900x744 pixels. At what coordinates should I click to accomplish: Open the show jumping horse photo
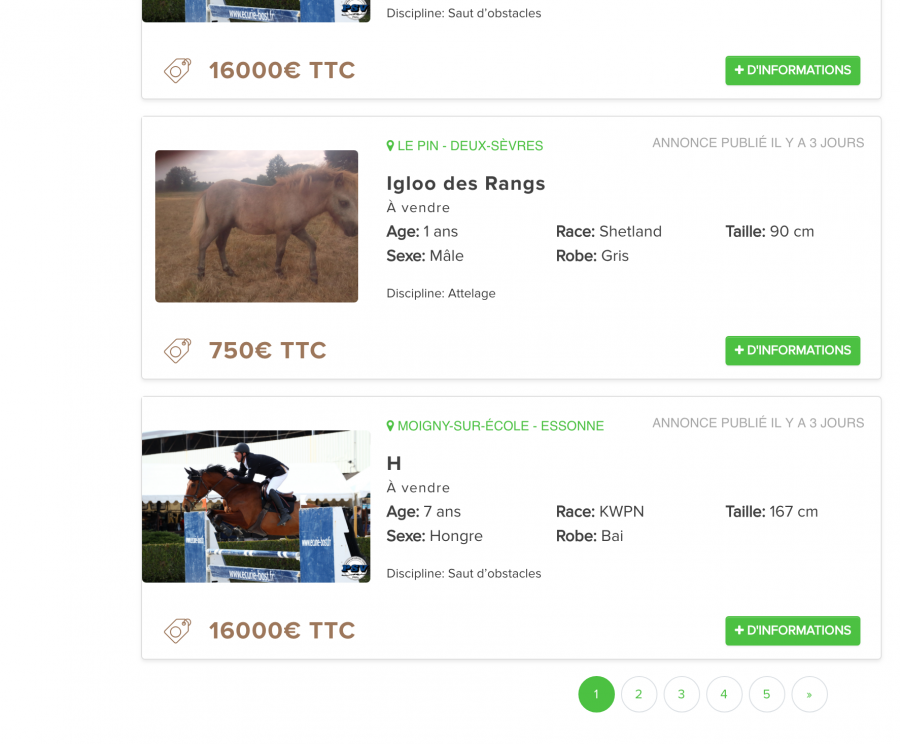(x=256, y=506)
